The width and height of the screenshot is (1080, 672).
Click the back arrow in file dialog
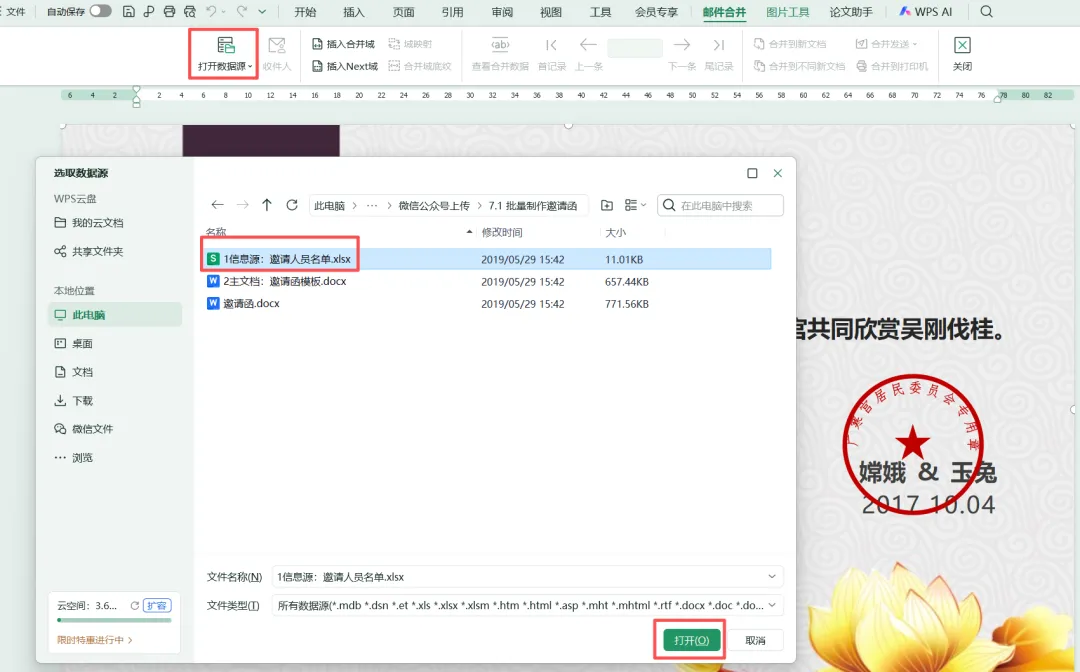[x=218, y=205]
